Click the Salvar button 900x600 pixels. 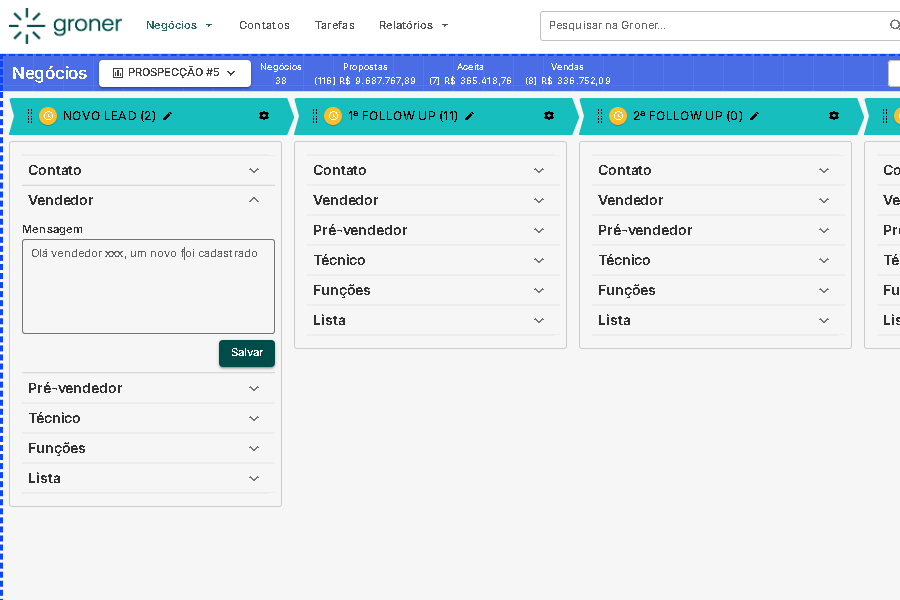(247, 353)
